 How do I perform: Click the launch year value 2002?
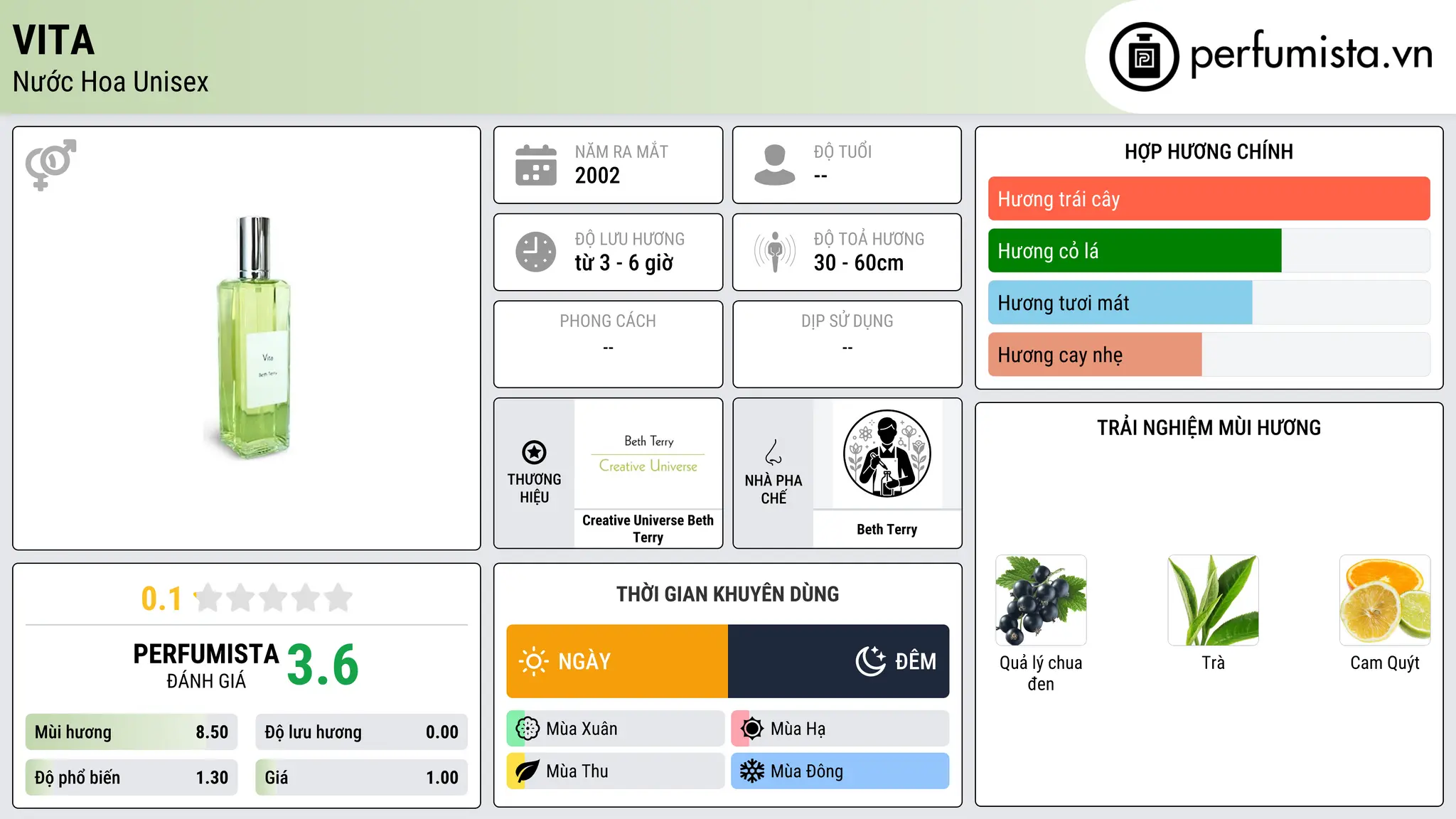tap(597, 176)
